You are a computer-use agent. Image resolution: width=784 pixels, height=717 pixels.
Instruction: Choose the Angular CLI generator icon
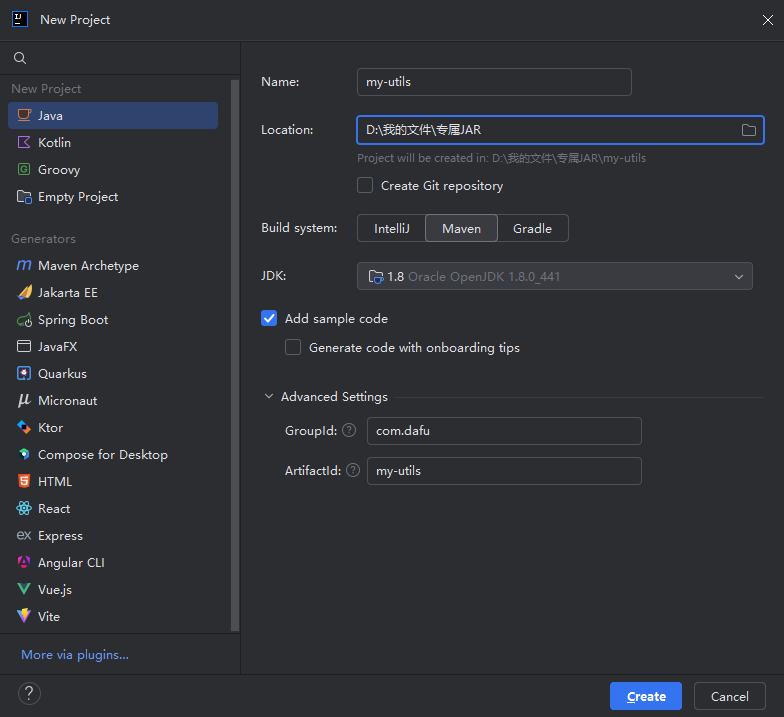[24, 562]
